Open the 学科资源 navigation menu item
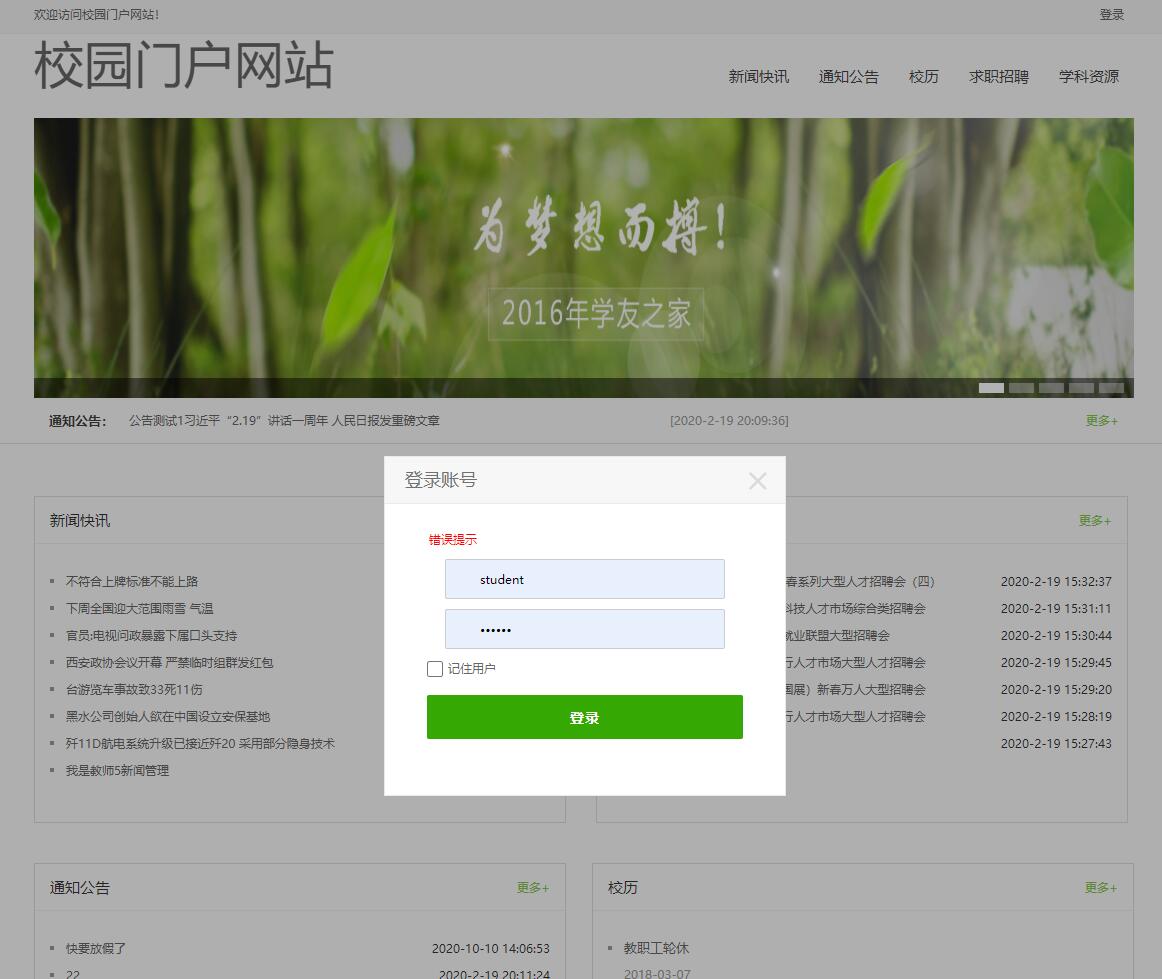 (1089, 77)
